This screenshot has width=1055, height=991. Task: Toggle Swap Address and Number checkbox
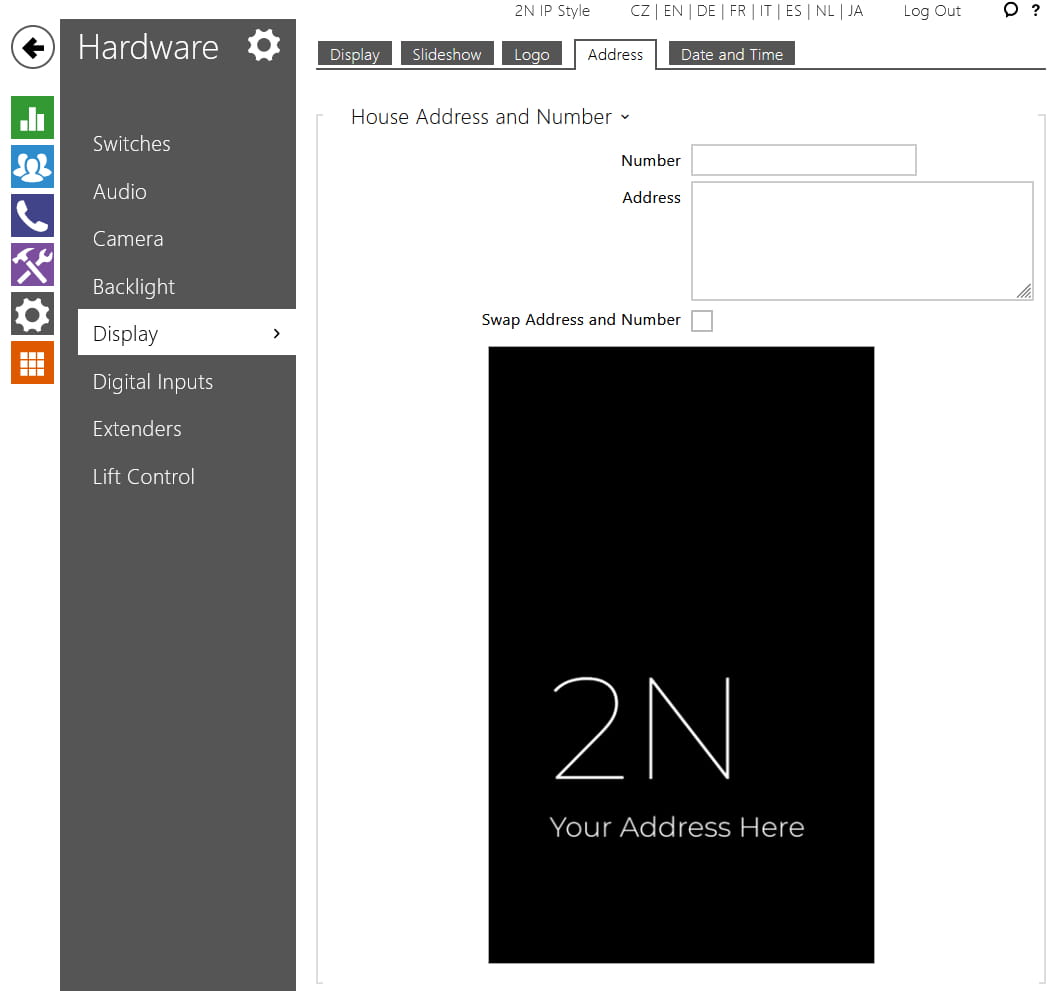click(702, 321)
